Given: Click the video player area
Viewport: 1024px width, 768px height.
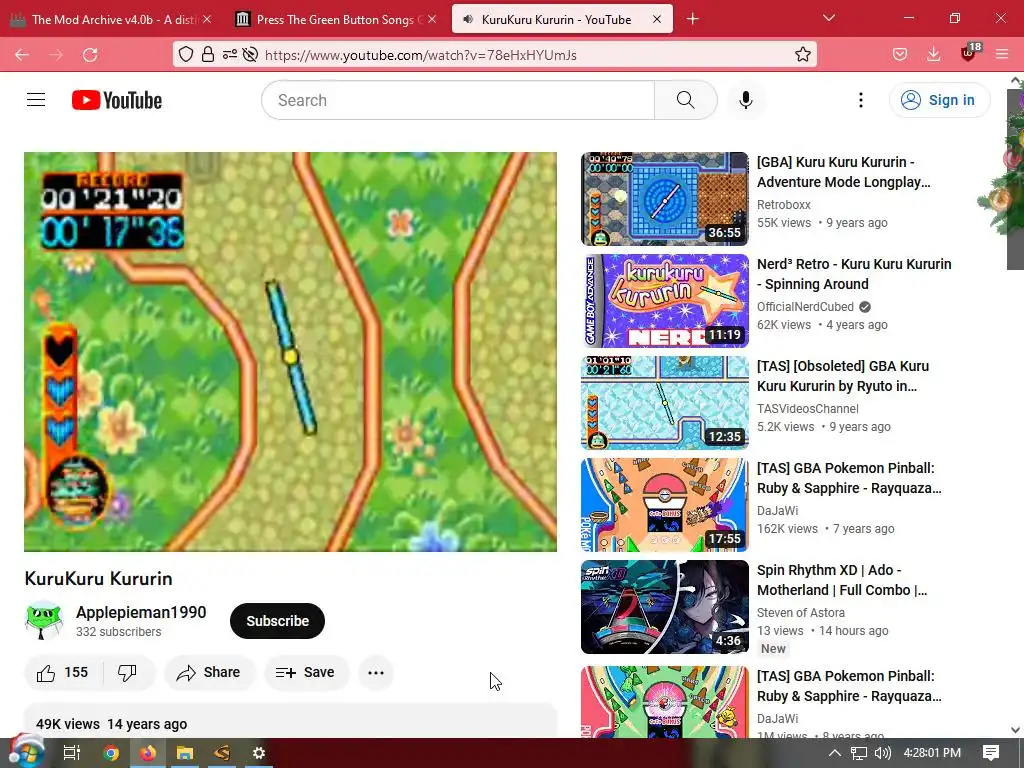Looking at the screenshot, I should [291, 352].
